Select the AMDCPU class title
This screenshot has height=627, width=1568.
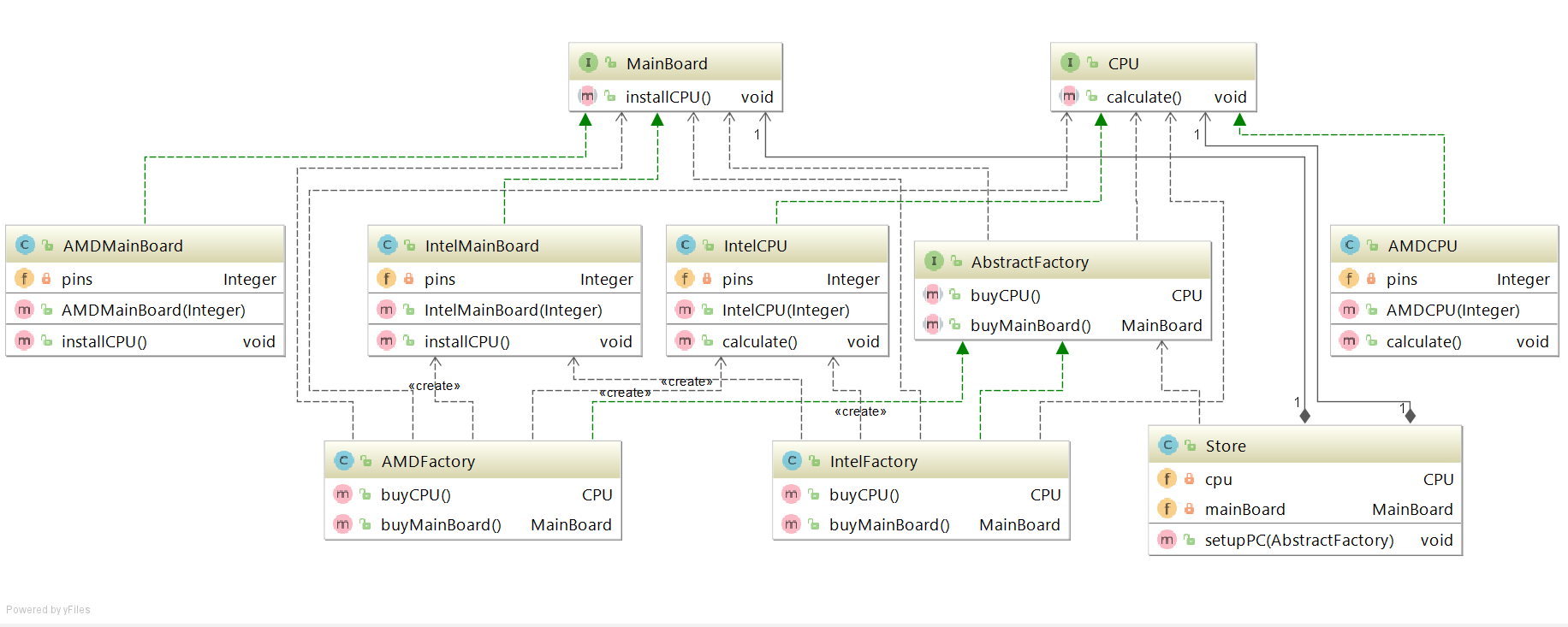point(1422,246)
